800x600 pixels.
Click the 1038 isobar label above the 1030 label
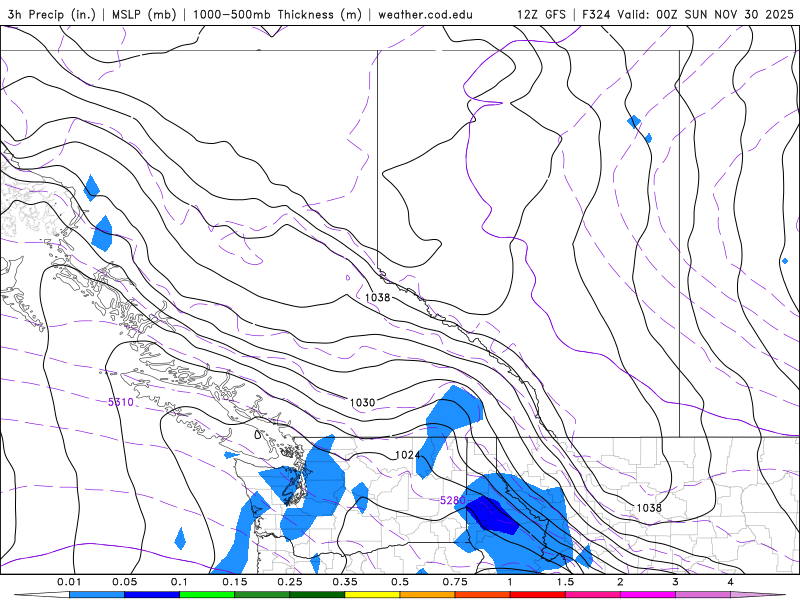(x=378, y=297)
